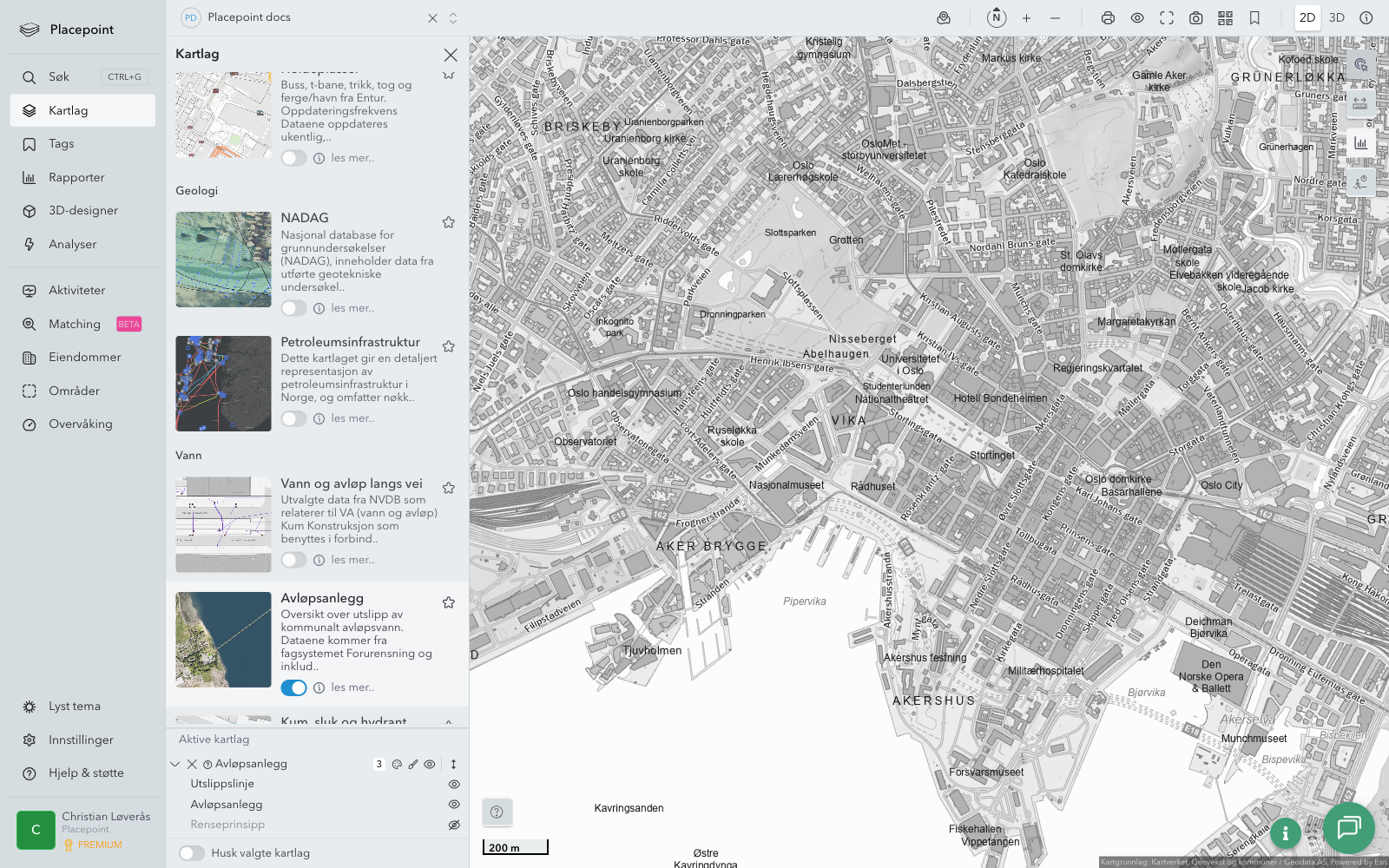The width and height of the screenshot is (1389, 868).
Task: Switch to 3D map view
Action: coord(1337,18)
